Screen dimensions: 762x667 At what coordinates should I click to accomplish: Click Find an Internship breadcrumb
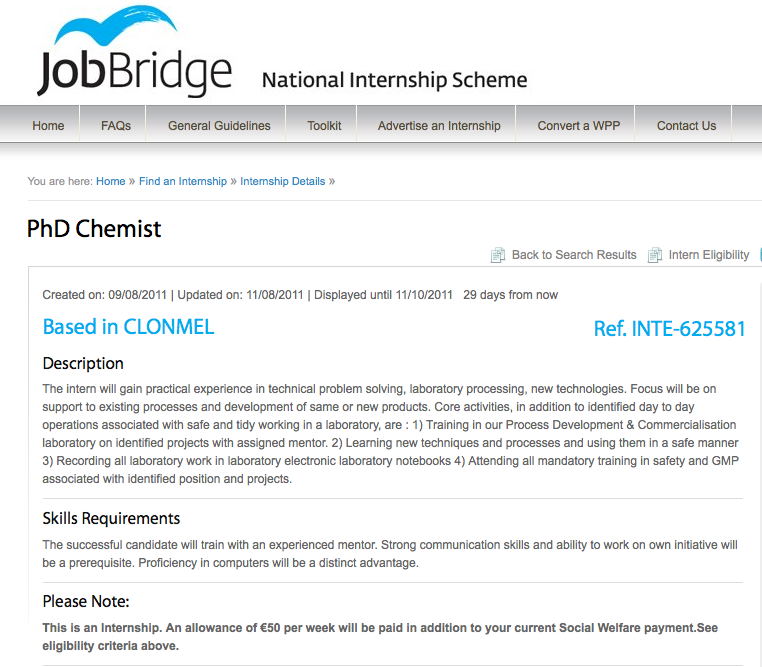[x=183, y=181]
